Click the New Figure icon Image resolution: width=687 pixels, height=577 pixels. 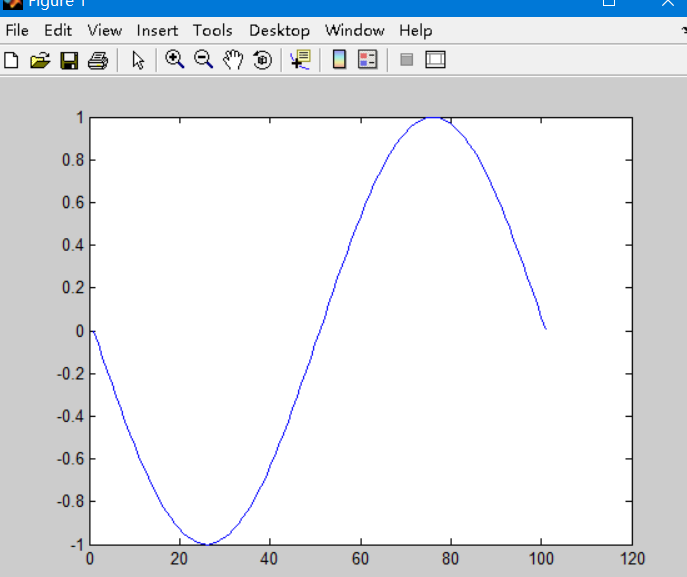pyautogui.click(x=11, y=60)
